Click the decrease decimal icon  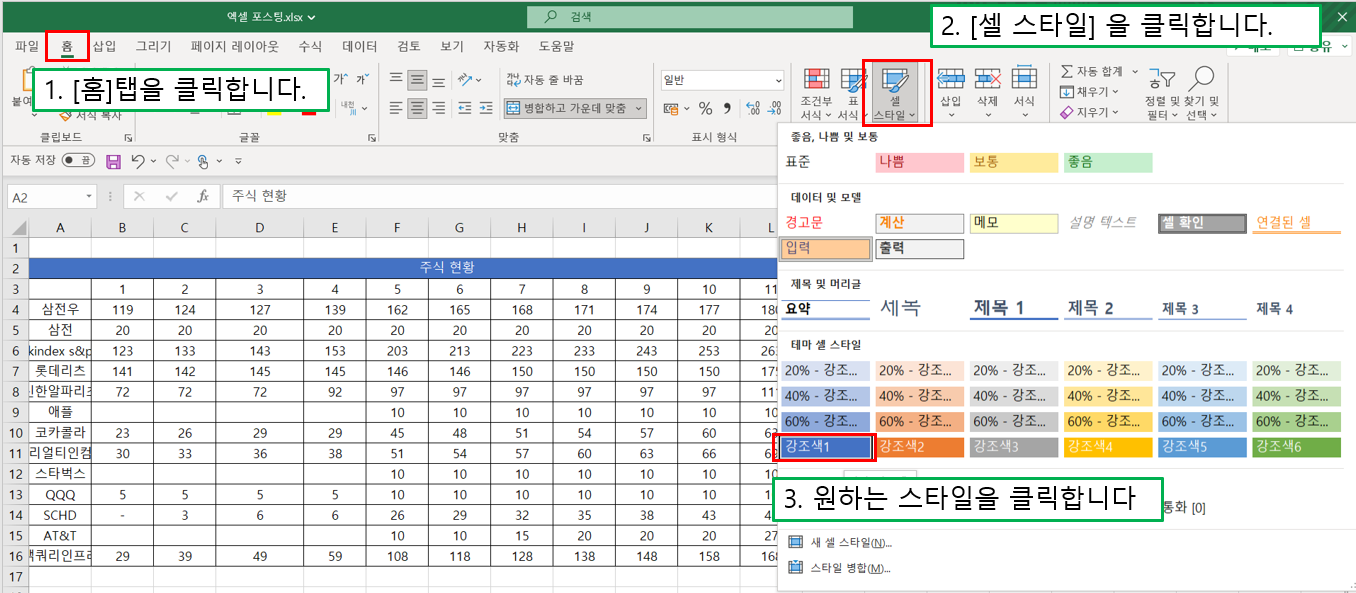[772, 108]
